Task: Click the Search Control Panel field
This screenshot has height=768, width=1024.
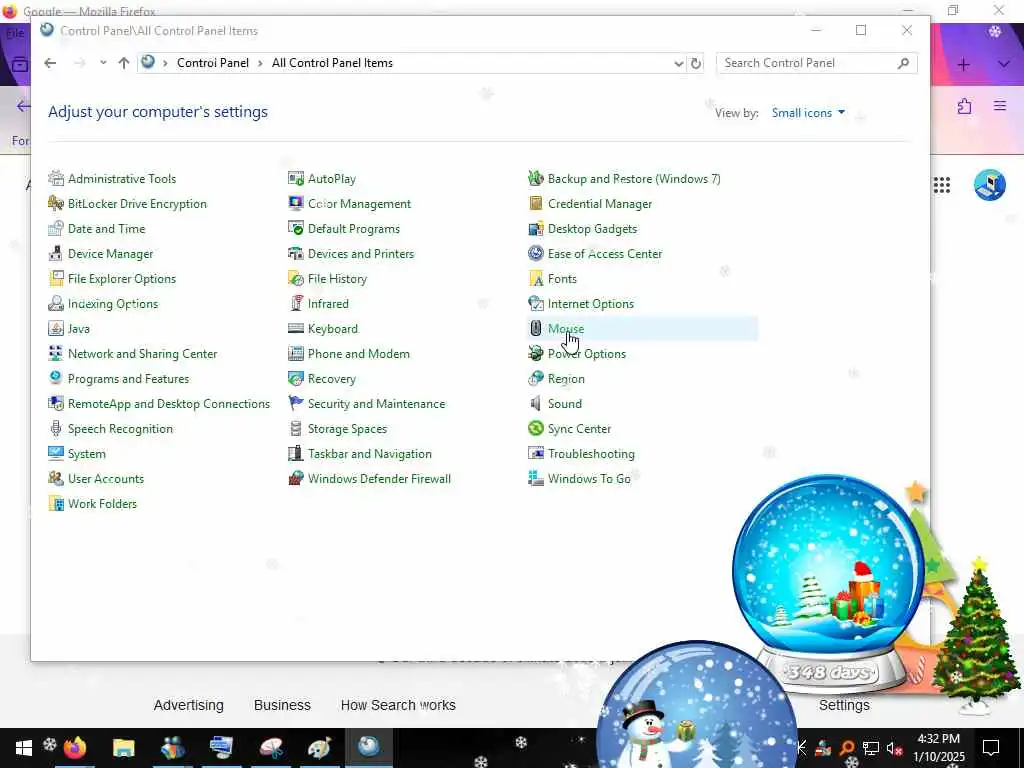Action: (816, 63)
